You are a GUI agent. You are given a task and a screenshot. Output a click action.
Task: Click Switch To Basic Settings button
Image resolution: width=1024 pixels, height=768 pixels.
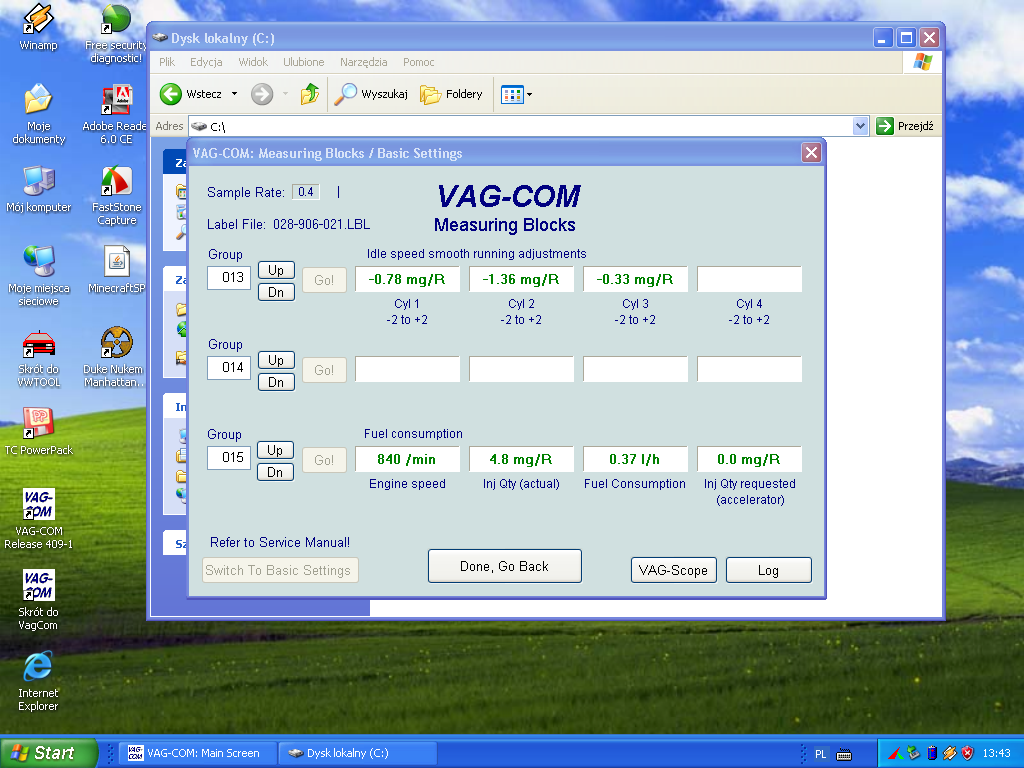280,570
